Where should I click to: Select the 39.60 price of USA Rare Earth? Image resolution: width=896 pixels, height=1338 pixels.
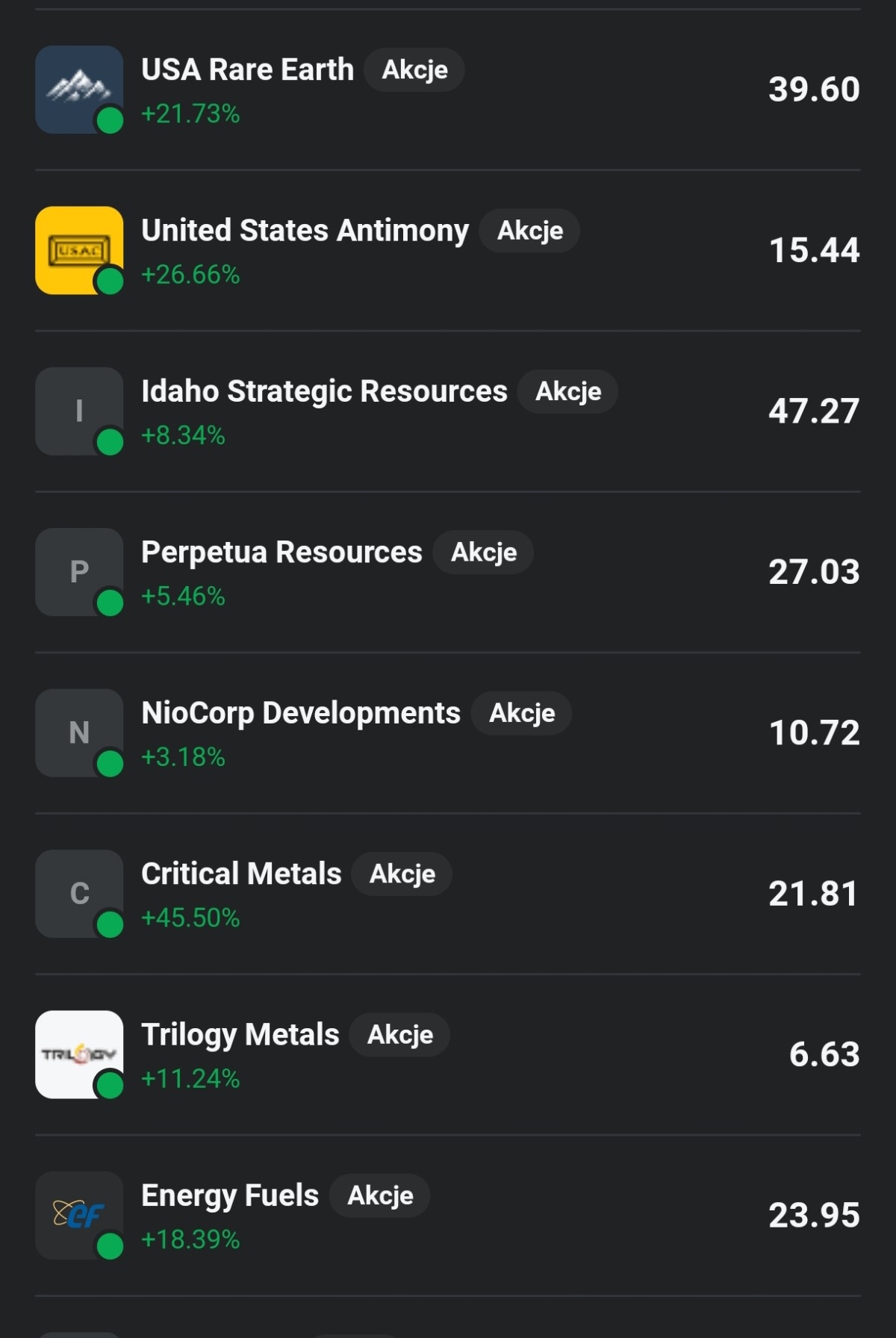pos(814,90)
